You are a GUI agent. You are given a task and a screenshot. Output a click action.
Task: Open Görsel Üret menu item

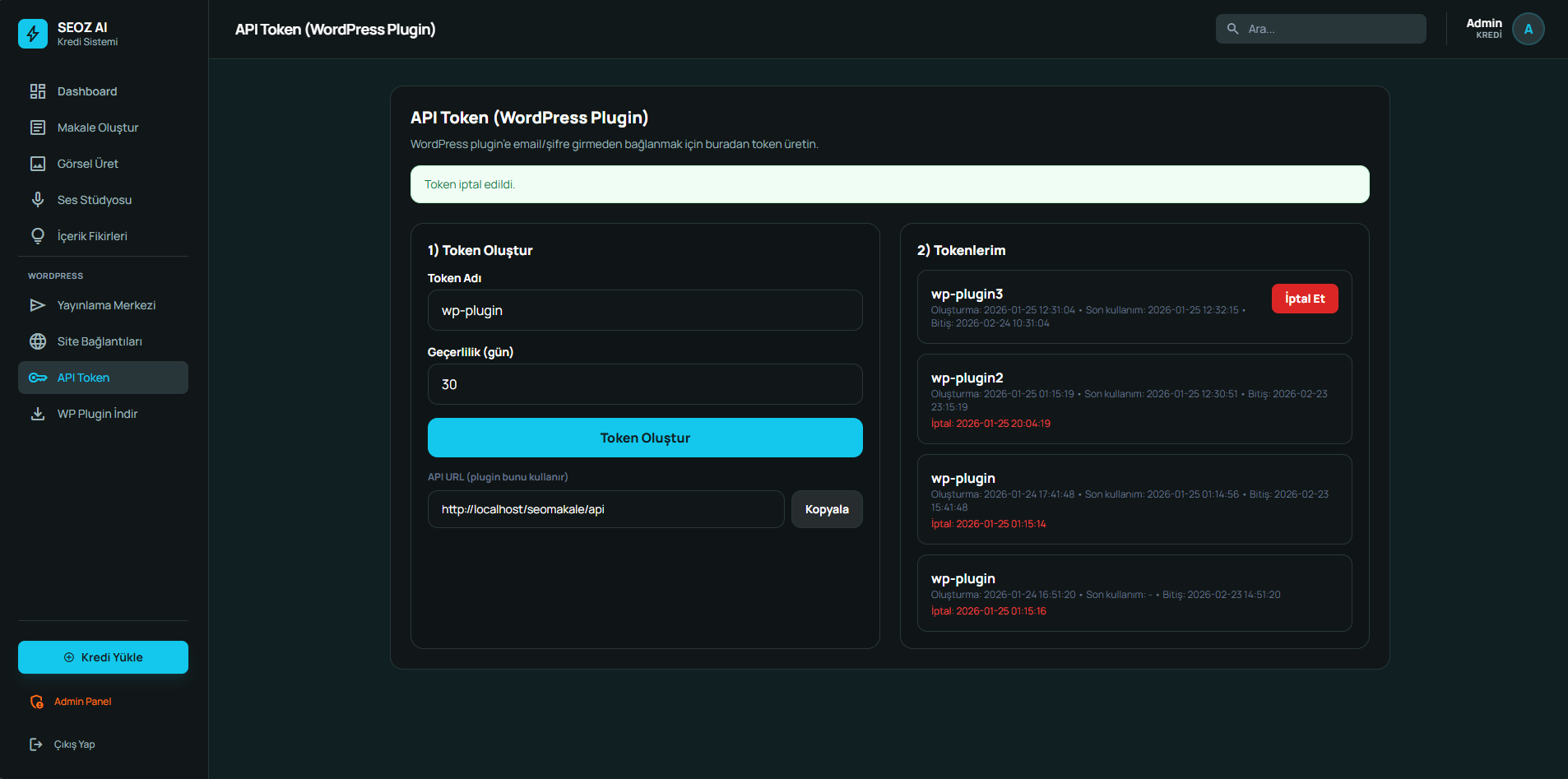(x=103, y=164)
